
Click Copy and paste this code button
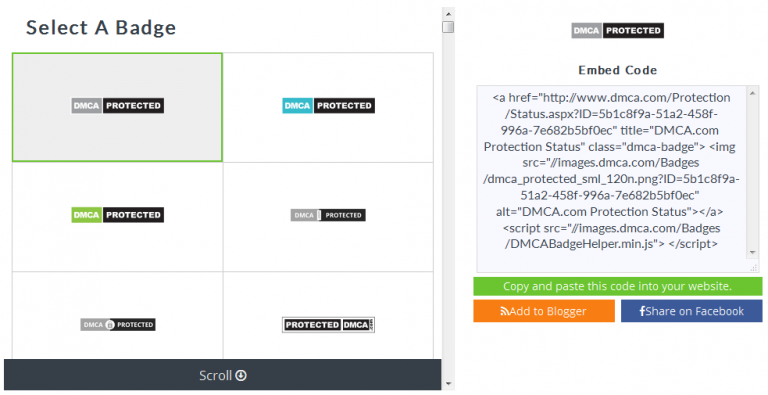(x=618, y=286)
